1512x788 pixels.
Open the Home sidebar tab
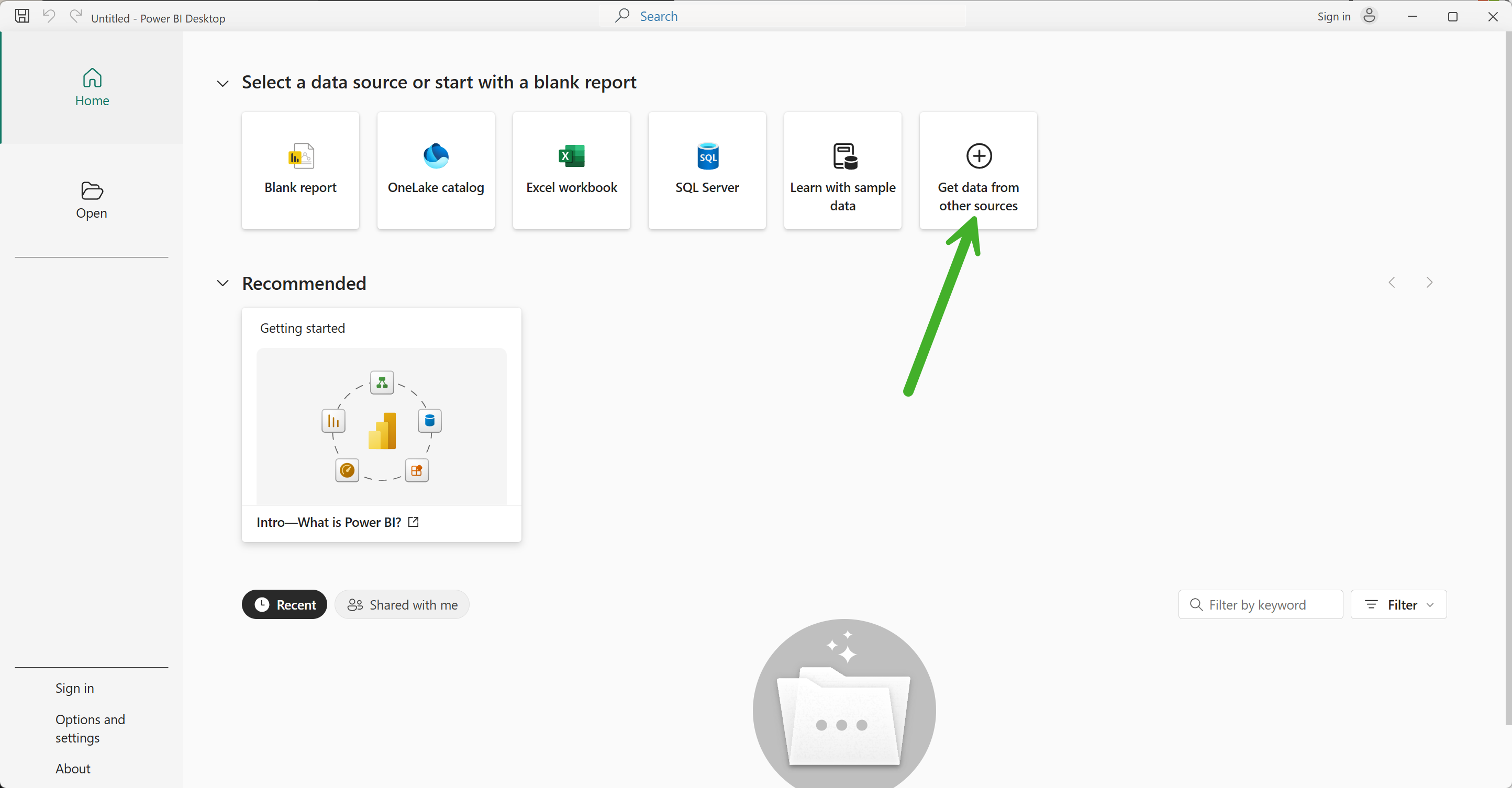[x=92, y=87]
